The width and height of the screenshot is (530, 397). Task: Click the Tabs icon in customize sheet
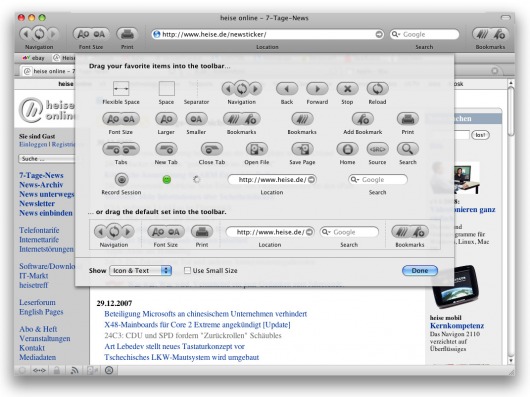point(121,149)
